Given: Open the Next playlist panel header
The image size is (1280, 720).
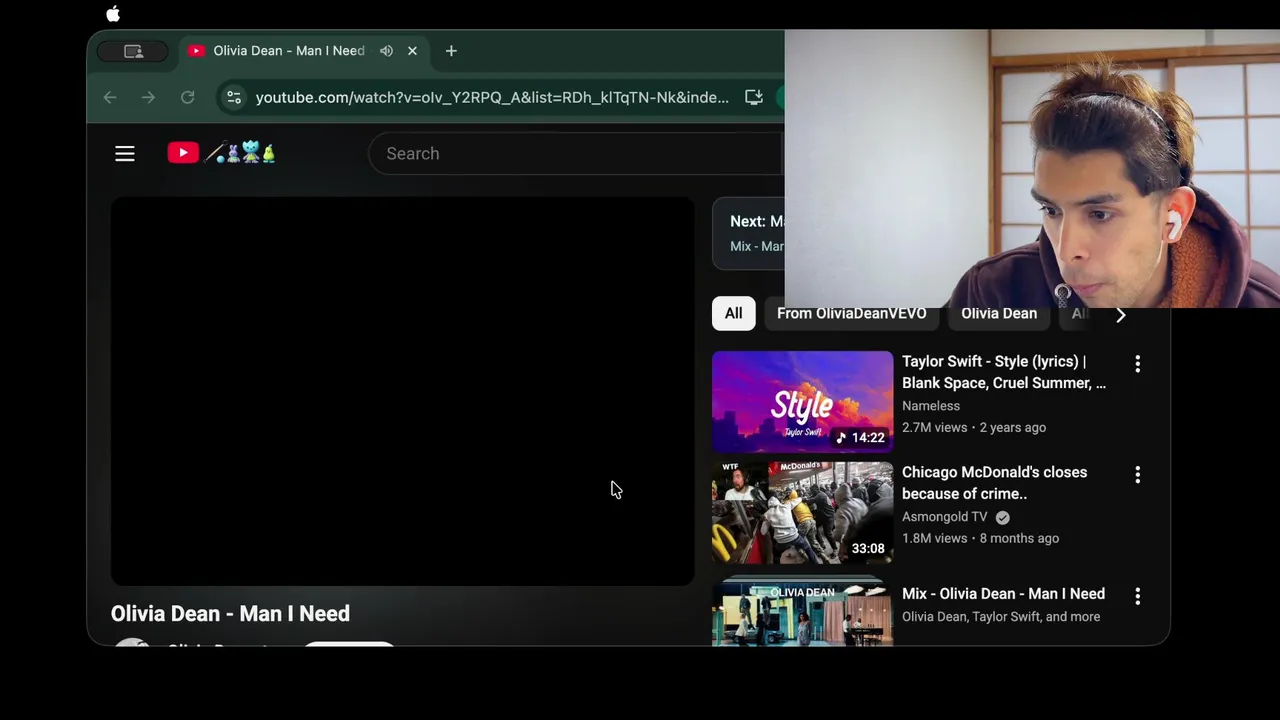Looking at the screenshot, I should point(748,233).
